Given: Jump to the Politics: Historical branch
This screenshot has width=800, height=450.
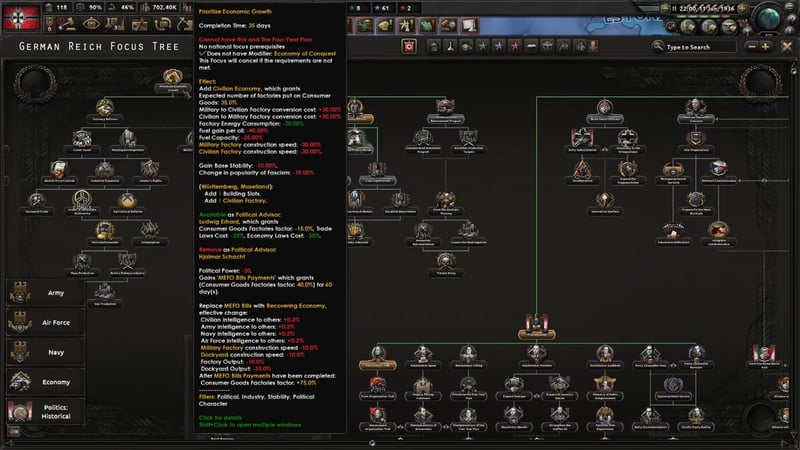Looking at the screenshot, I should click(45, 411).
